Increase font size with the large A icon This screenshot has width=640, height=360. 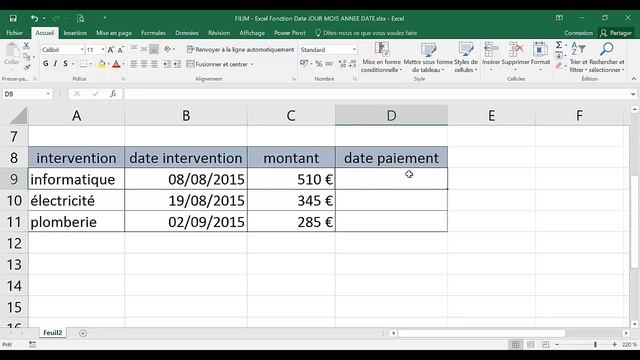click(111, 50)
